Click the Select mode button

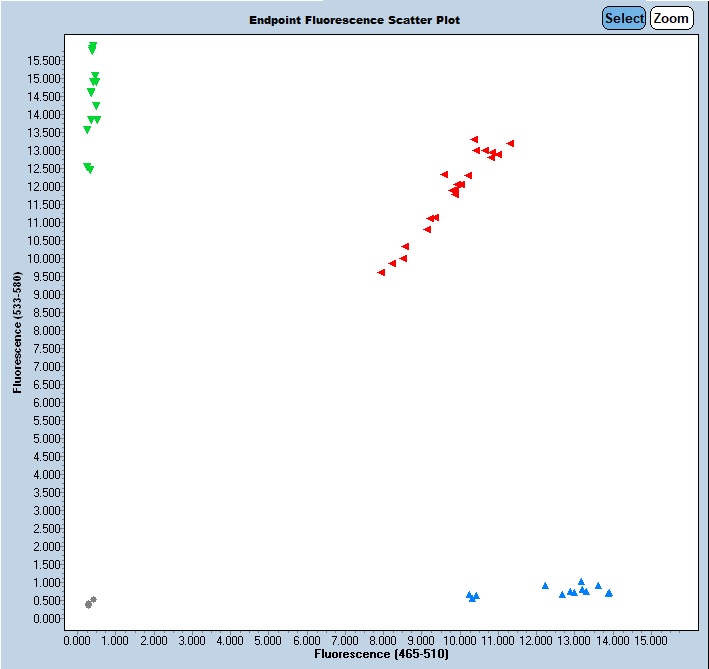click(x=624, y=18)
